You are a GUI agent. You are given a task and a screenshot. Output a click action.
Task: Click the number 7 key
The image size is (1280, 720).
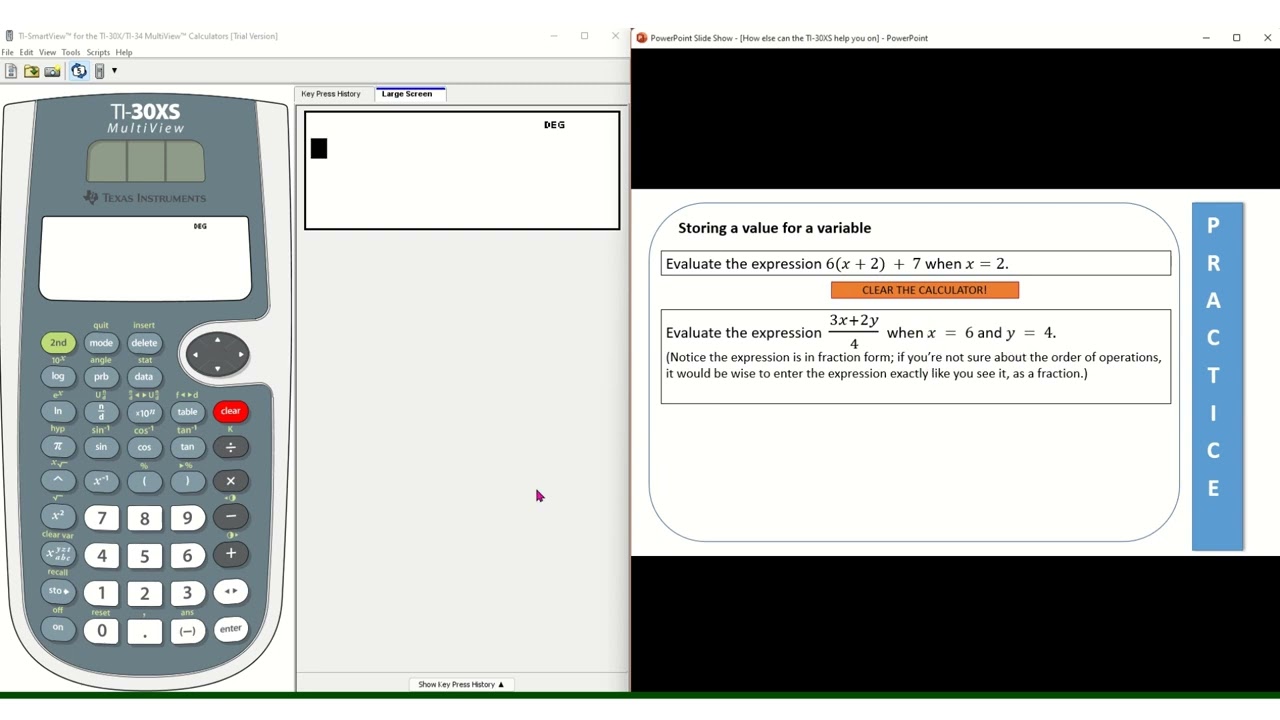[101, 518]
